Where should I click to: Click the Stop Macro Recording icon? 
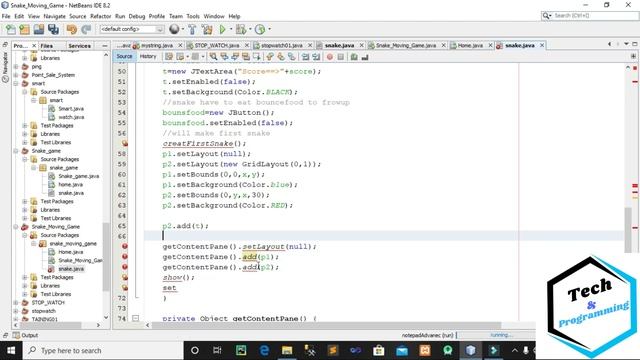point(341,57)
